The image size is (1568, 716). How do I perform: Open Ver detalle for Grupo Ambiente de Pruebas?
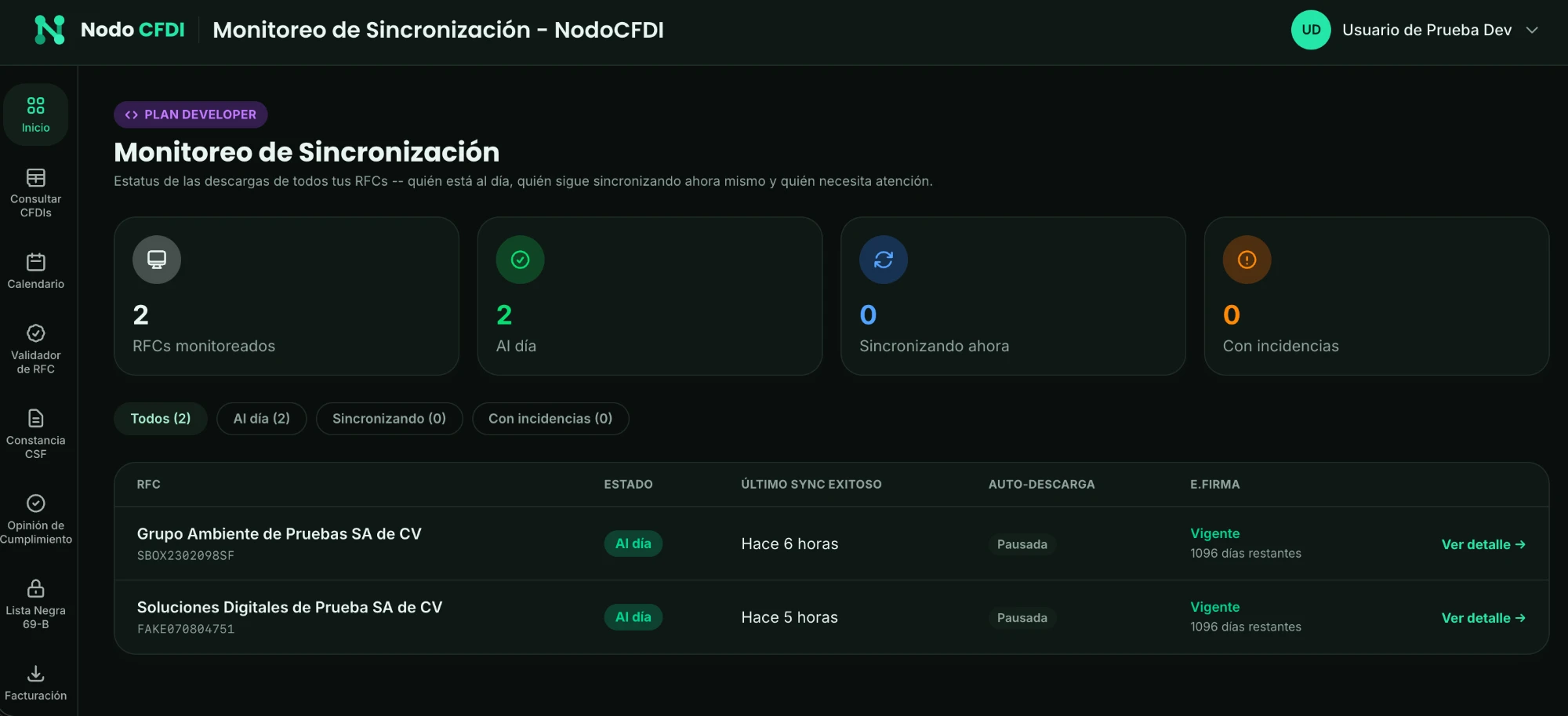click(x=1483, y=544)
